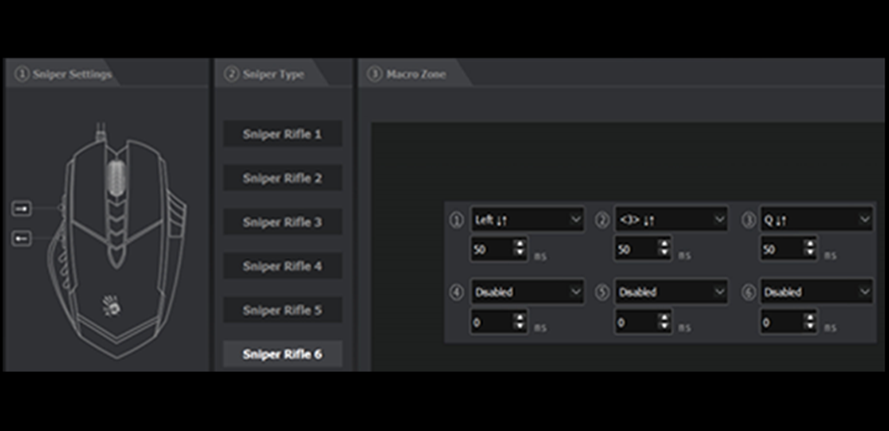Decrease slot 5 delay with down arrow
The width and height of the screenshot is (889, 431).
tap(663, 327)
